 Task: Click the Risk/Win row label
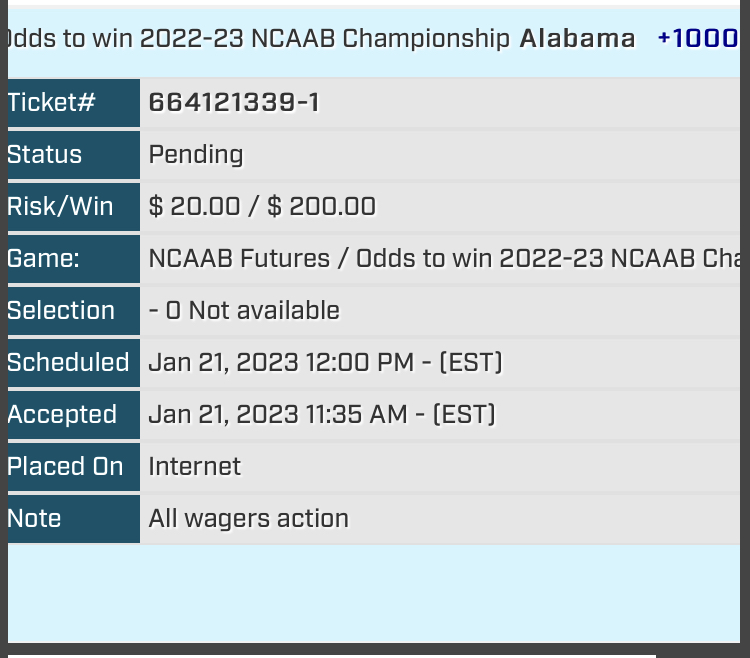(60, 207)
